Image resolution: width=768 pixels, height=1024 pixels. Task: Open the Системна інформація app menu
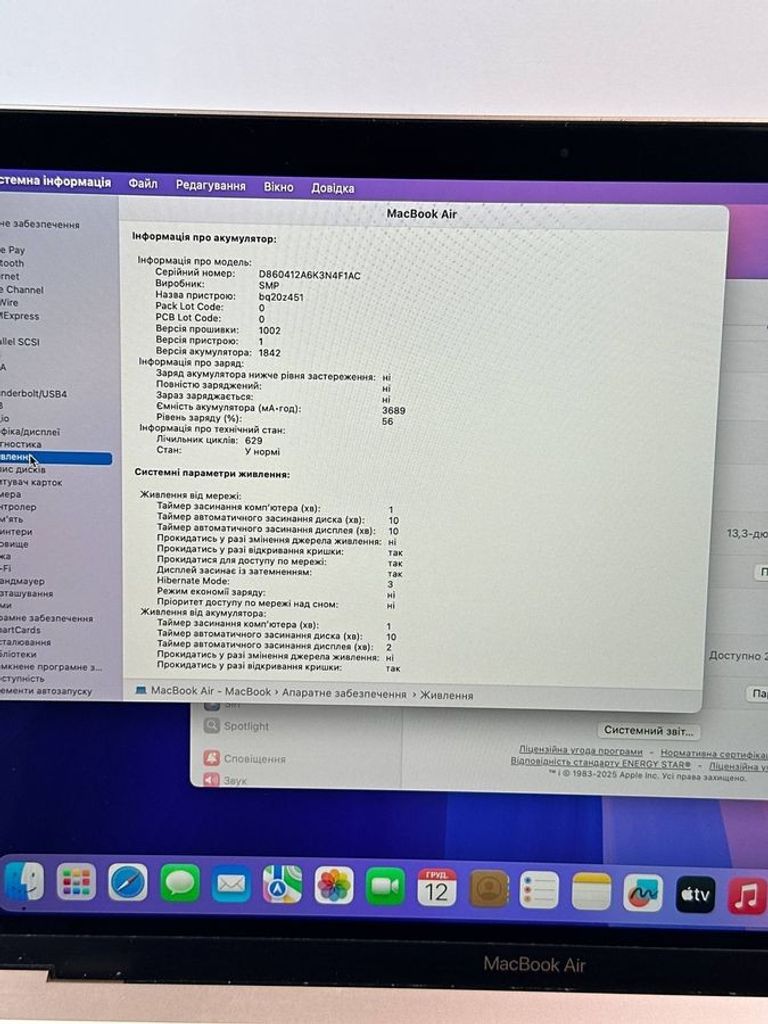click(x=56, y=182)
